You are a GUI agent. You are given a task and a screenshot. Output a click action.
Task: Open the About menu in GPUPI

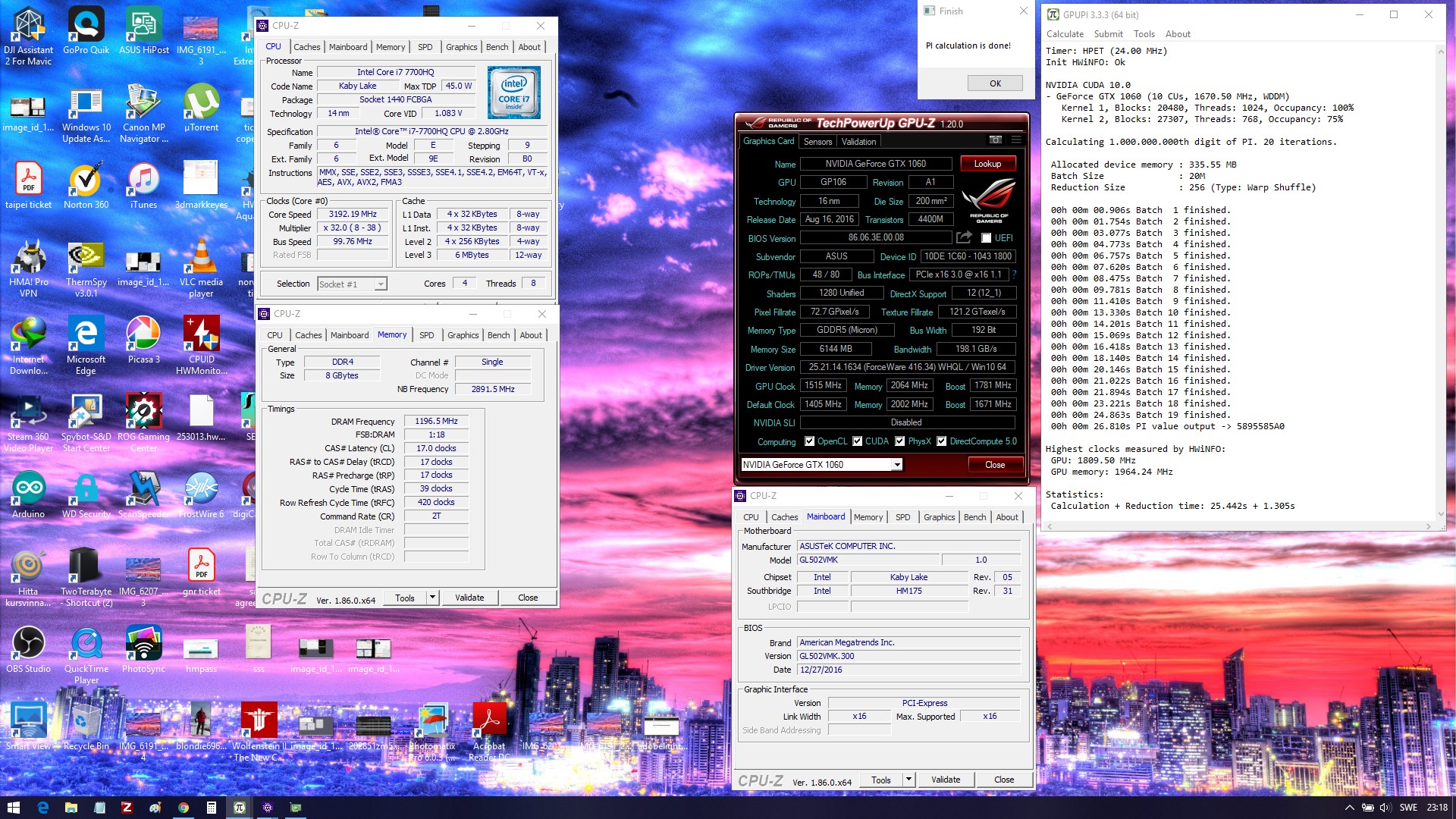pos(1178,34)
